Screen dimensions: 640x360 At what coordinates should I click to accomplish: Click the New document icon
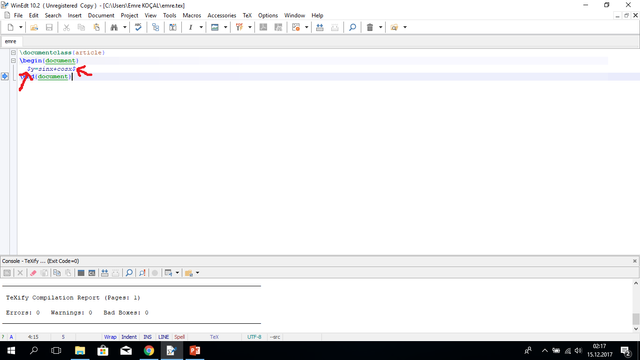11,27
